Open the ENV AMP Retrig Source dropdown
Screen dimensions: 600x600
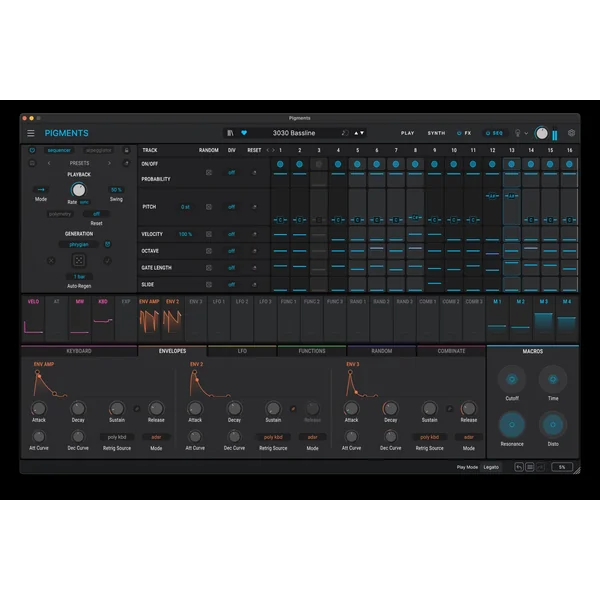117,437
